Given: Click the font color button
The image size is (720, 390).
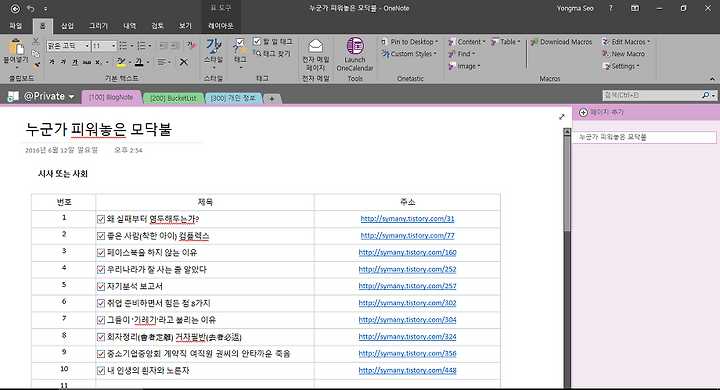Looking at the screenshot, I should [x=139, y=62].
